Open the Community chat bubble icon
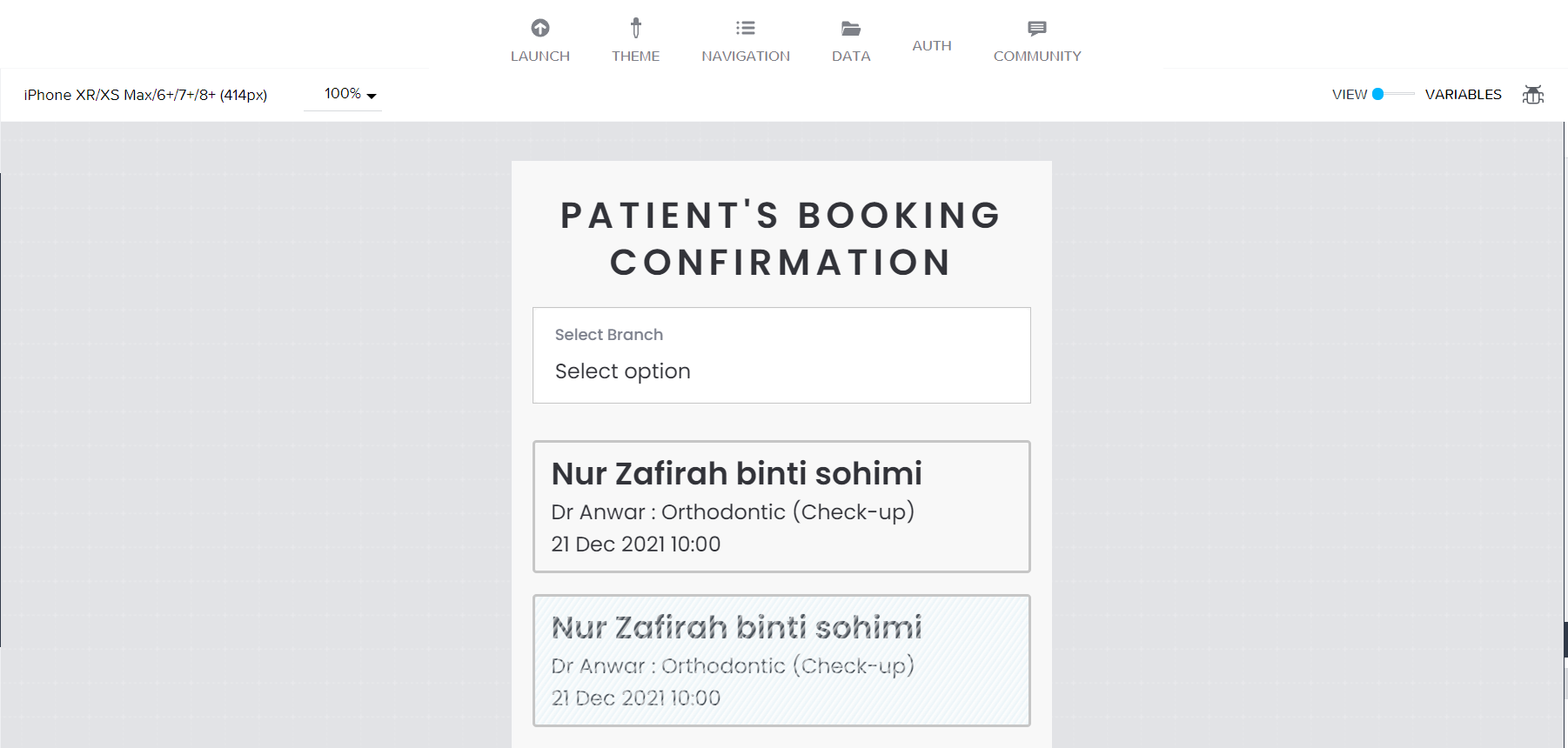The width and height of the screenshot is (1568, 748). pyautogui.click(x=1037, y=29)
